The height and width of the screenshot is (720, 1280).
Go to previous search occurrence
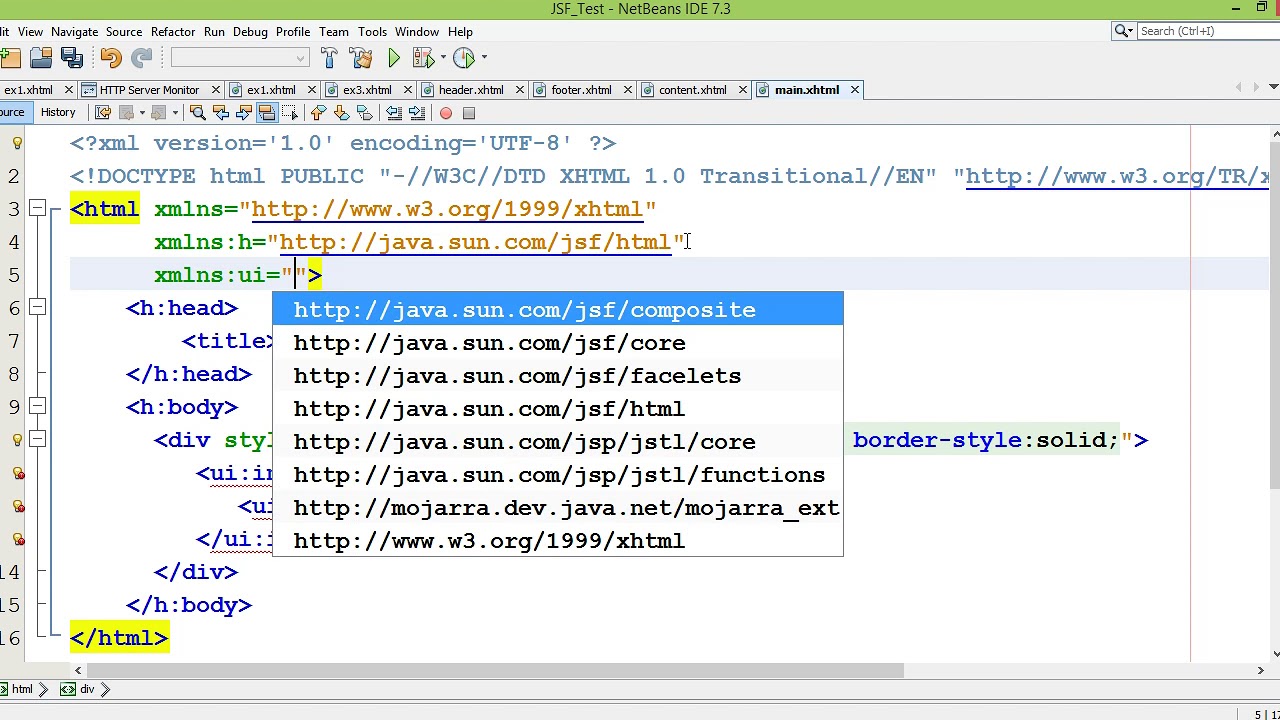pos(220,113)
